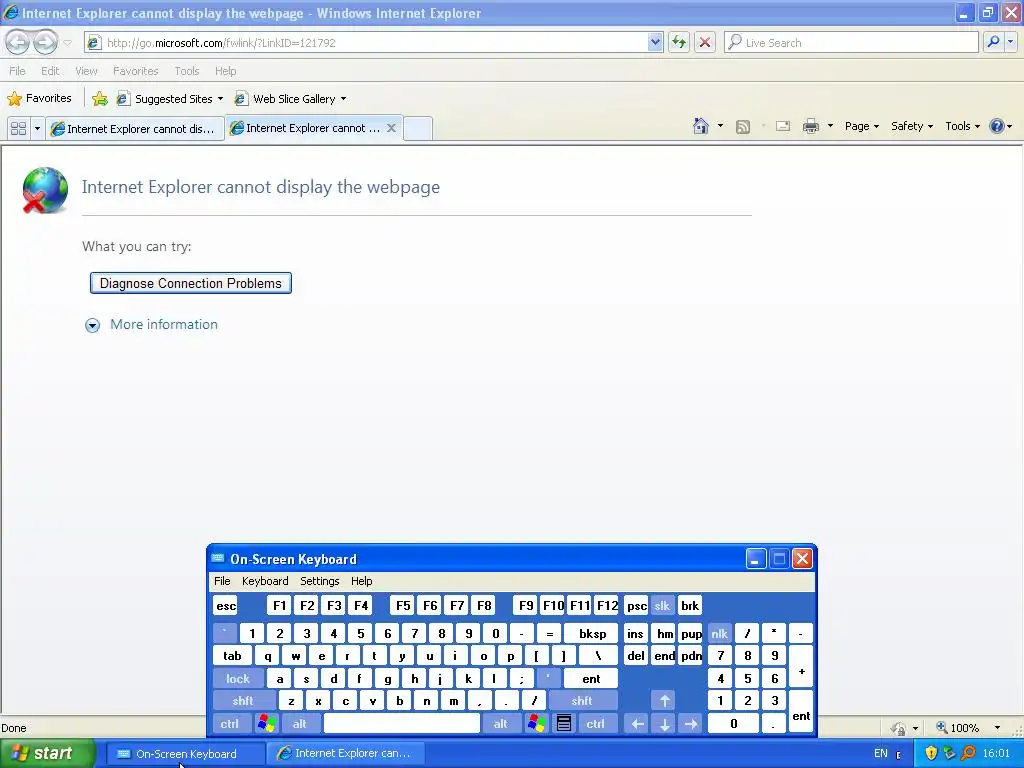Screen dimensions: 1024x768
Task: Click Internet Explorer taskbar button
Action: pyautogui.click(x=346, y=754)
